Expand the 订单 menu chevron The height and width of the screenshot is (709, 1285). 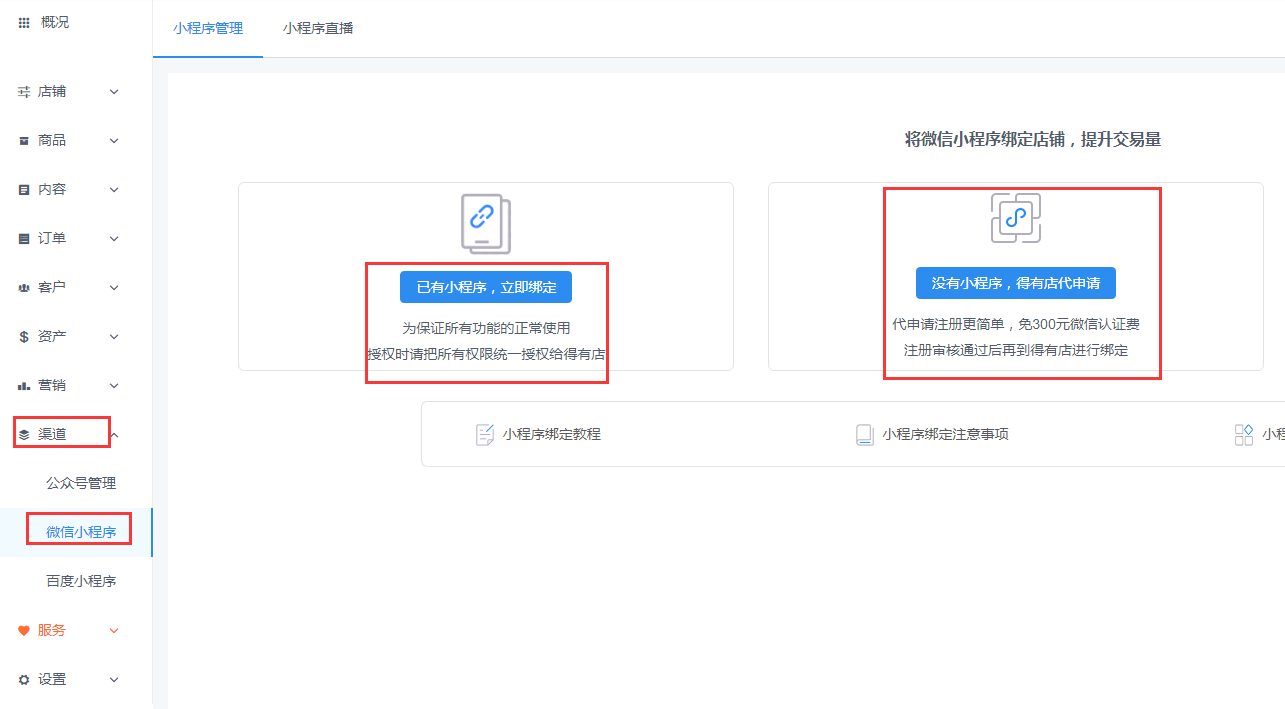coord(114,239)
